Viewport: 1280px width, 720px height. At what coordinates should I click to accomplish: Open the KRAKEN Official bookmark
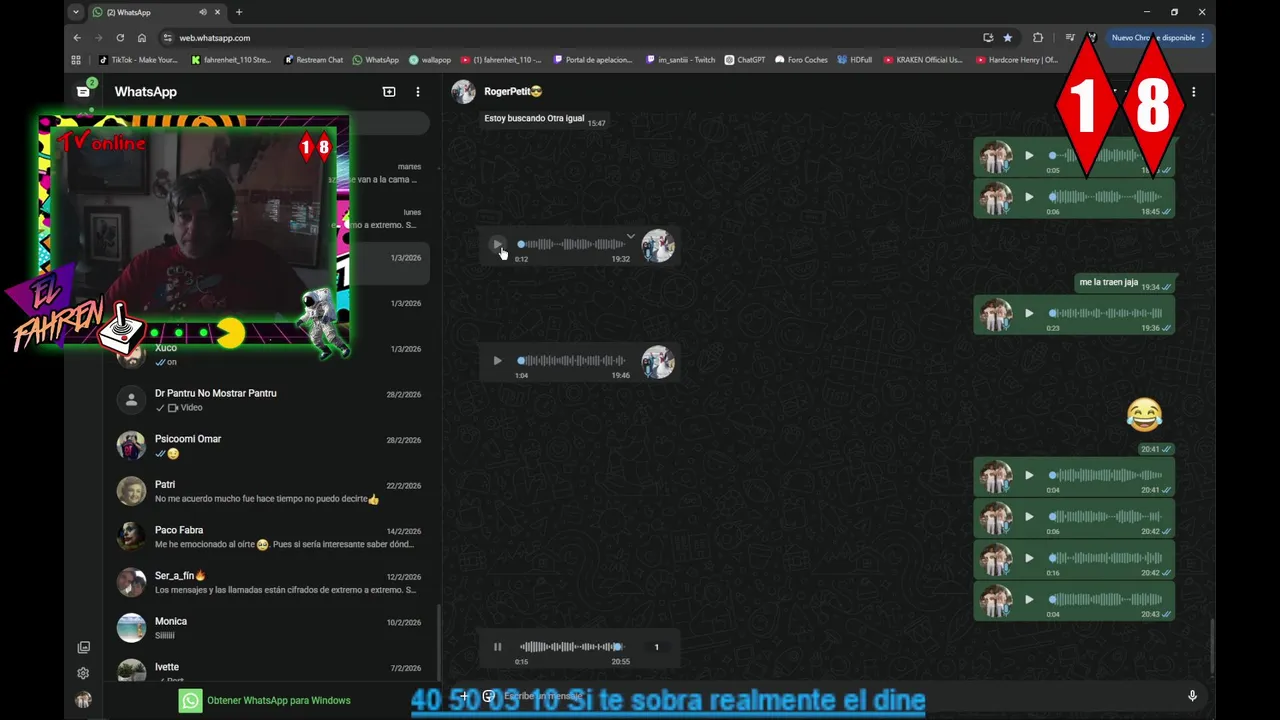click(x=923, y=60)
